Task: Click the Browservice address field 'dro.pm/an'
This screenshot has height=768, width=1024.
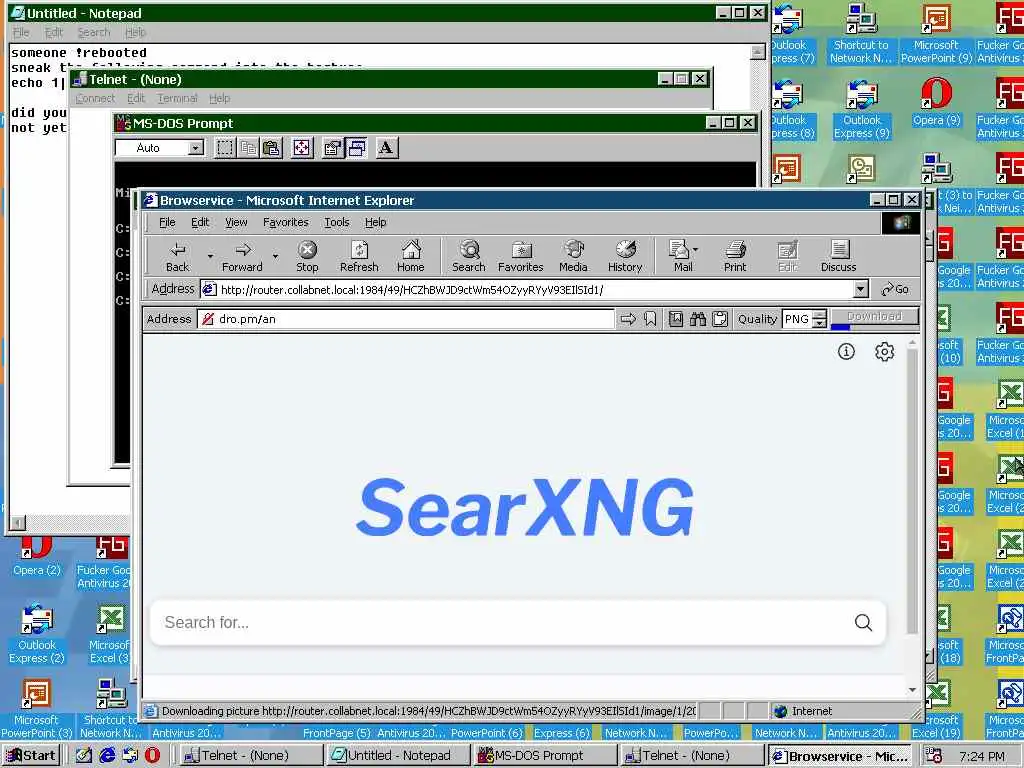Action: coord(406,319)
